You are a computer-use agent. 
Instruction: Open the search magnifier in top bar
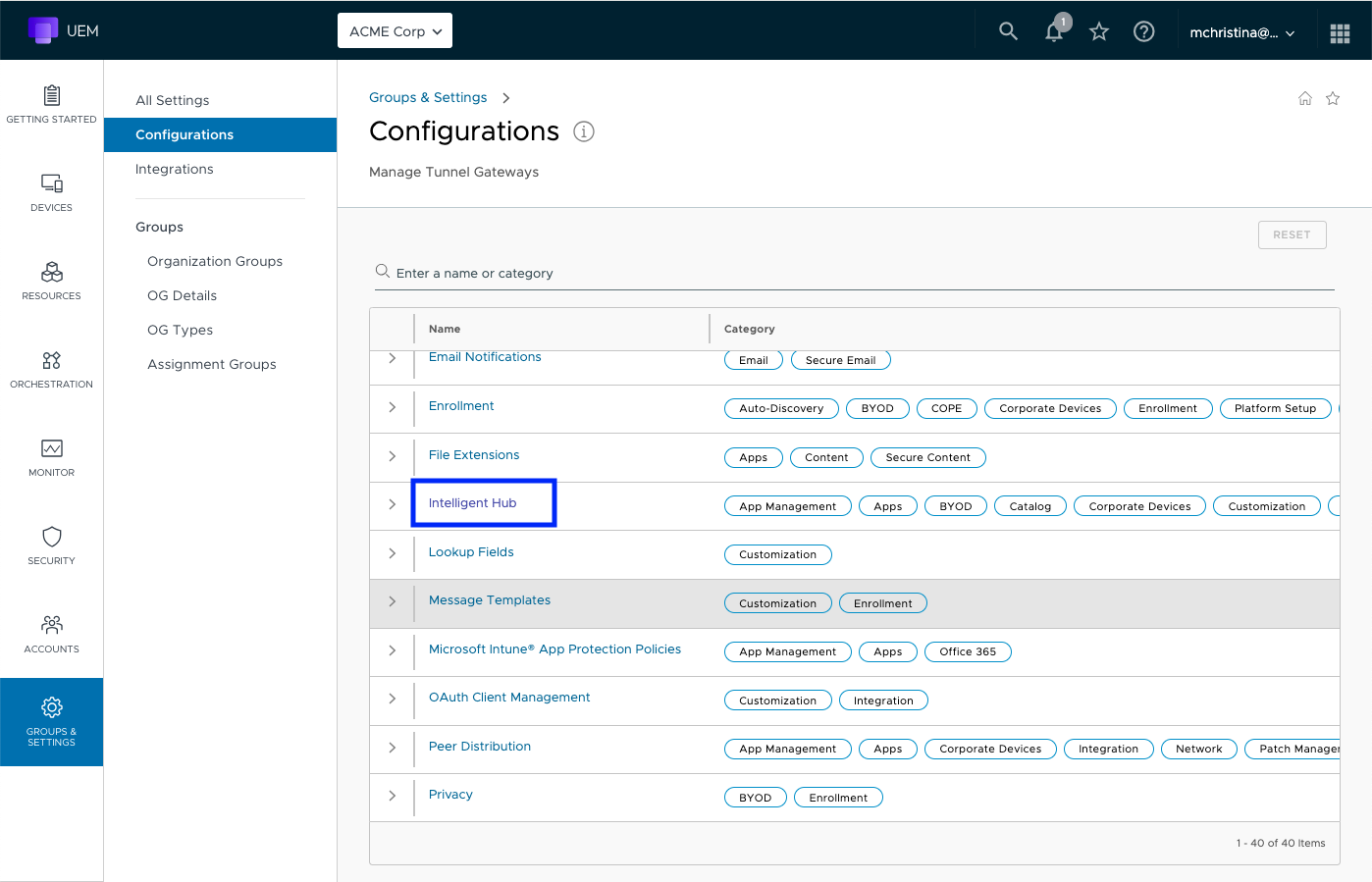pyautogui.click(x=1008, y=31)
